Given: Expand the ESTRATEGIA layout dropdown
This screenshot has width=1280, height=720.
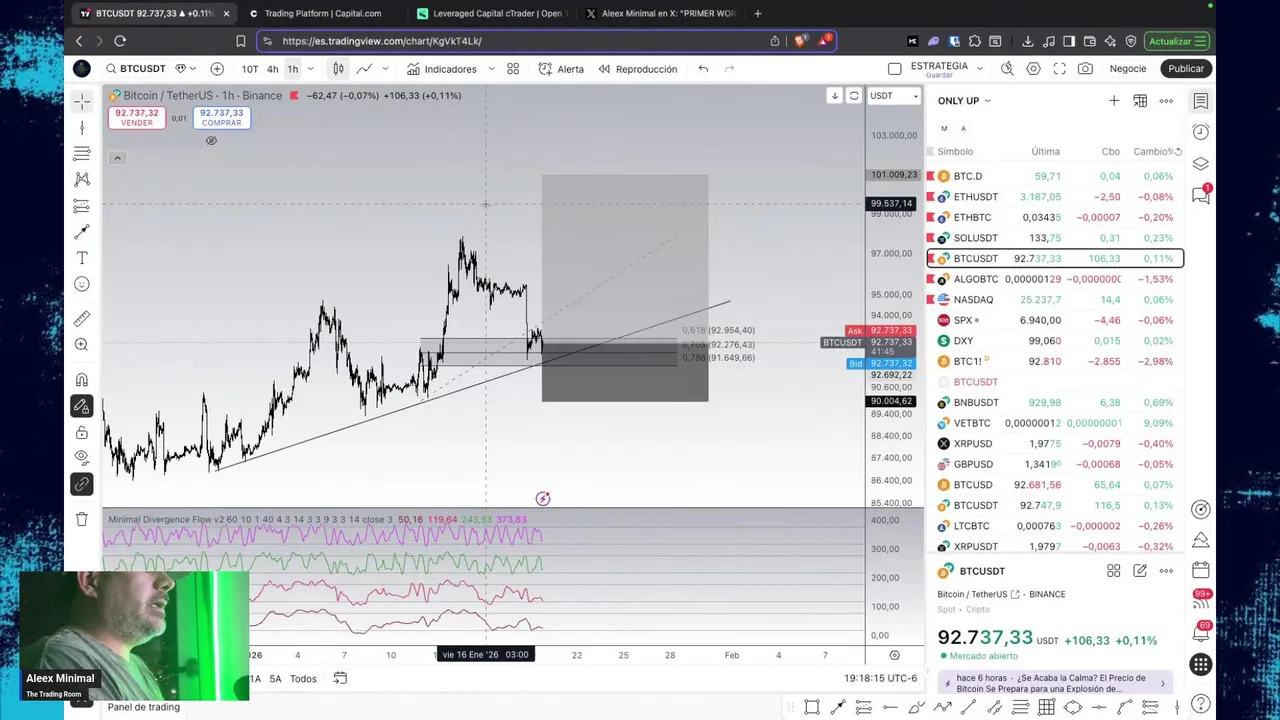Looking at the screenshot, I should point(980,69).
